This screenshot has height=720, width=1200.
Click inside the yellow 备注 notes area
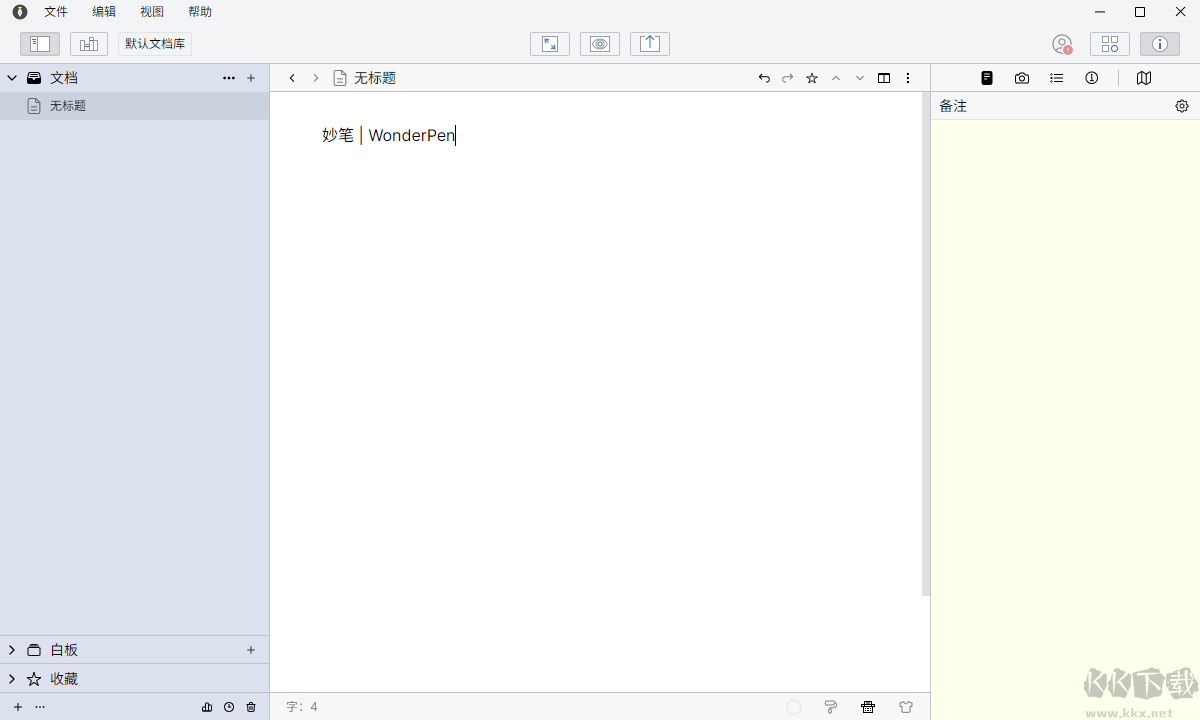pyautogui.click(x=1065, y=420)
